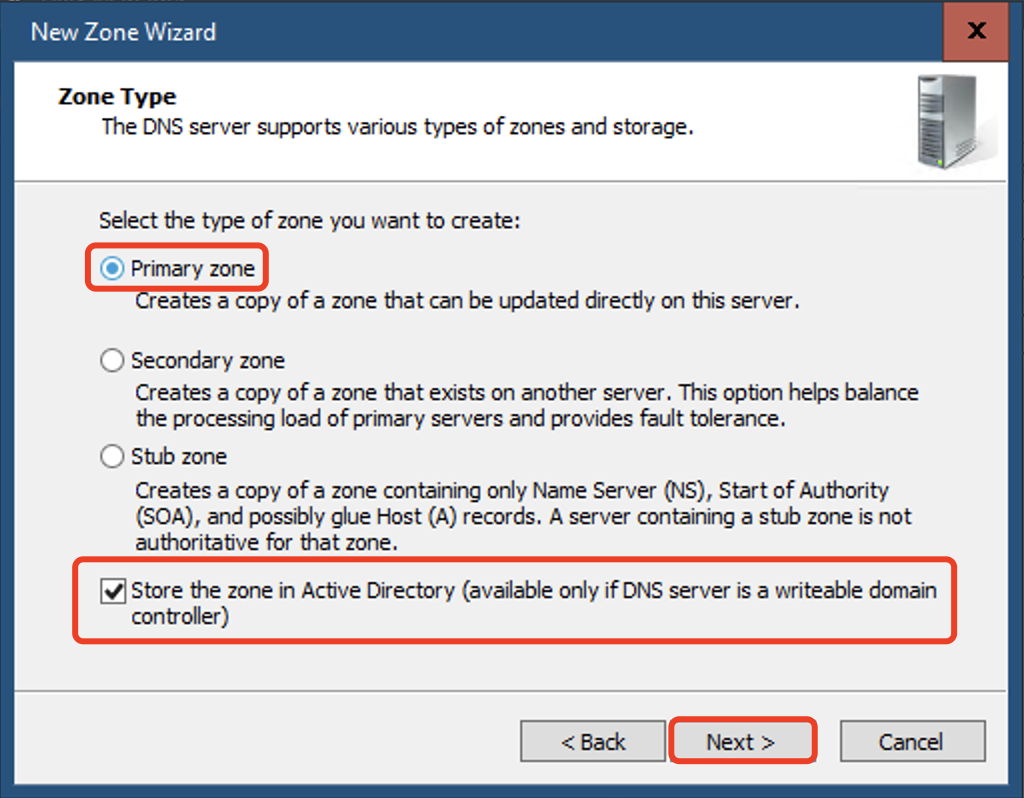Click the server tower icon in header

pos(951,122)
